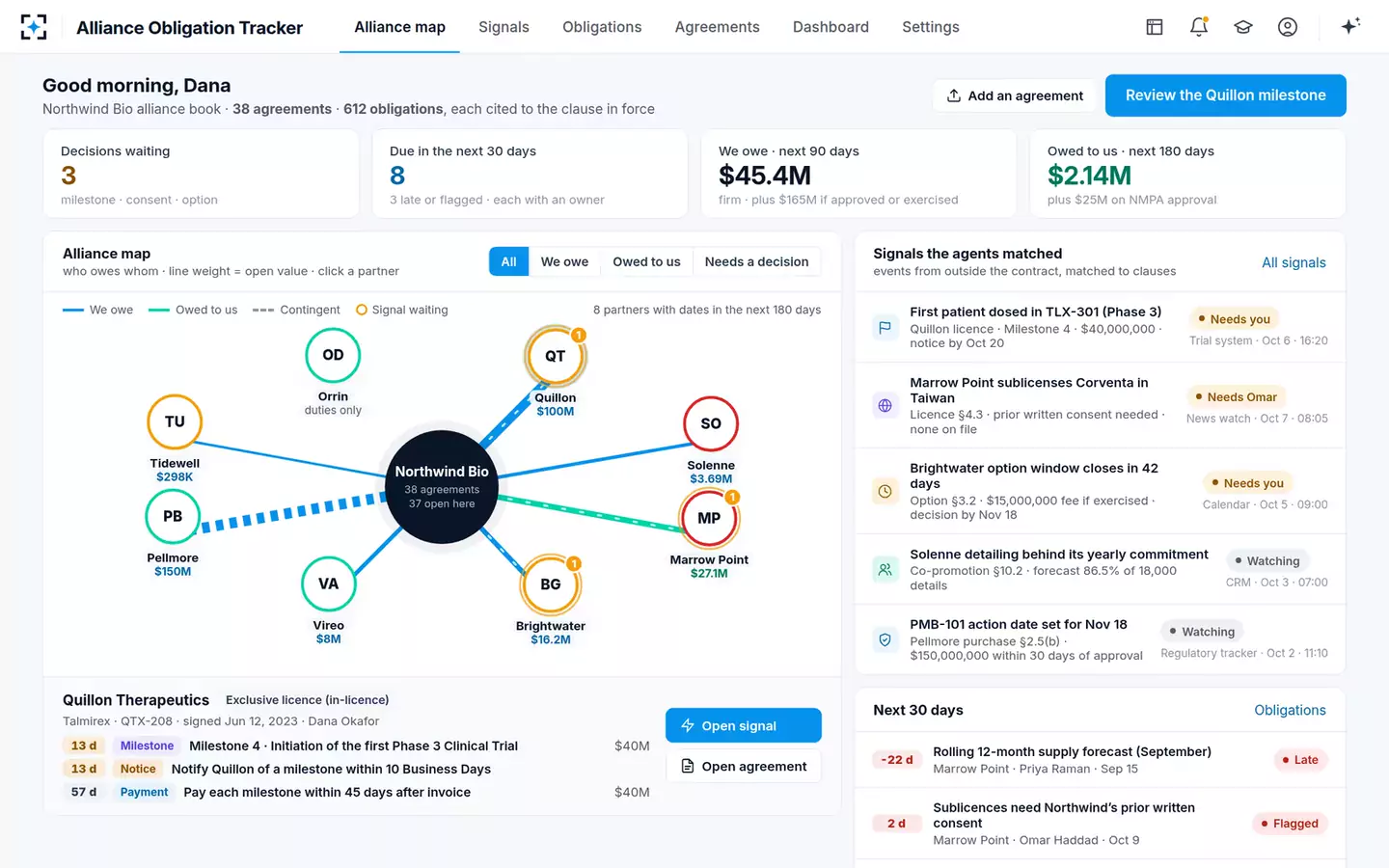Viewport: 1389px width, 868px height.
Task: Click the Alliance Obligation Tracker logo icon
Action: click(x=34, y=27)
